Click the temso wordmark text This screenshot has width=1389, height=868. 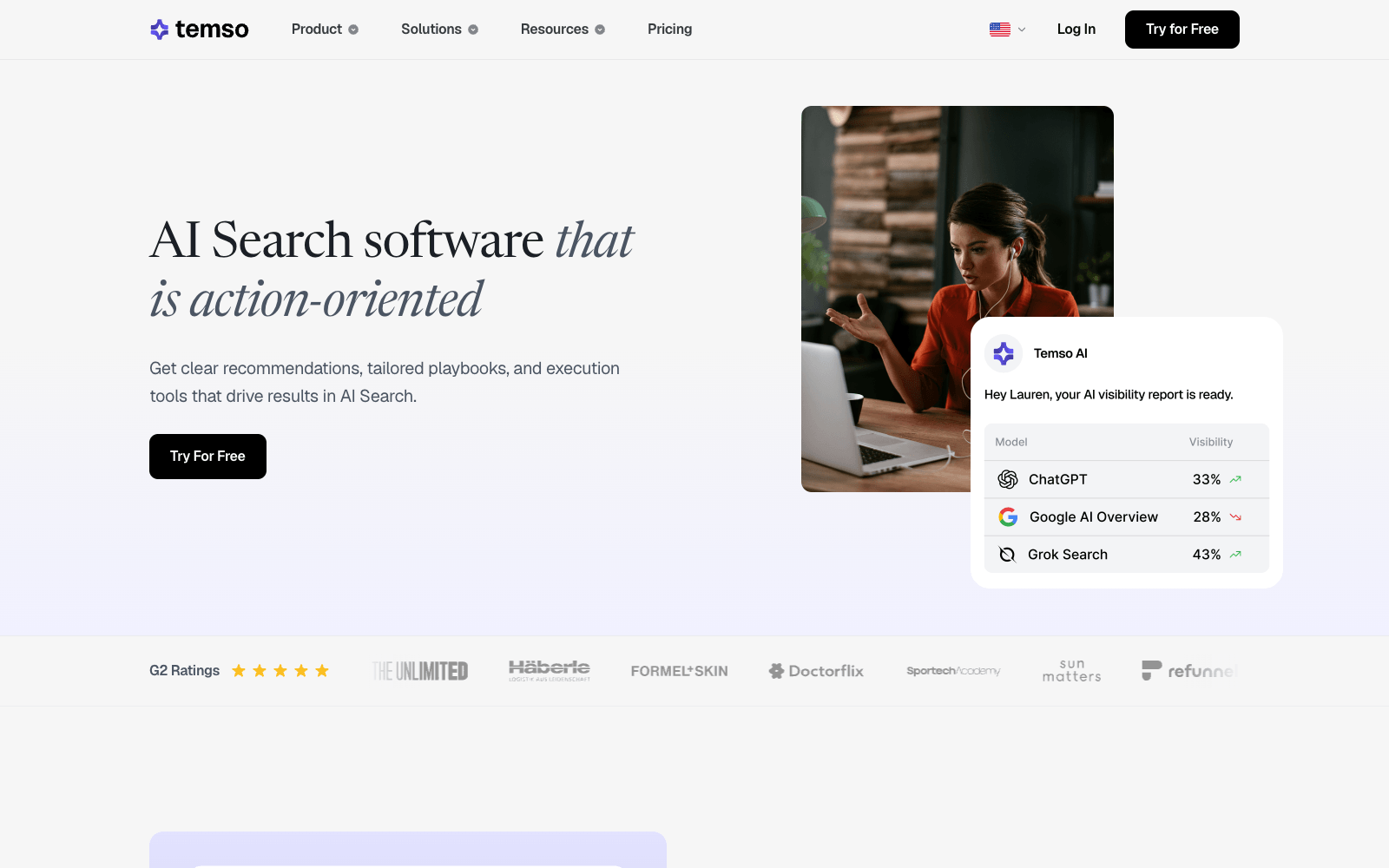212,30
